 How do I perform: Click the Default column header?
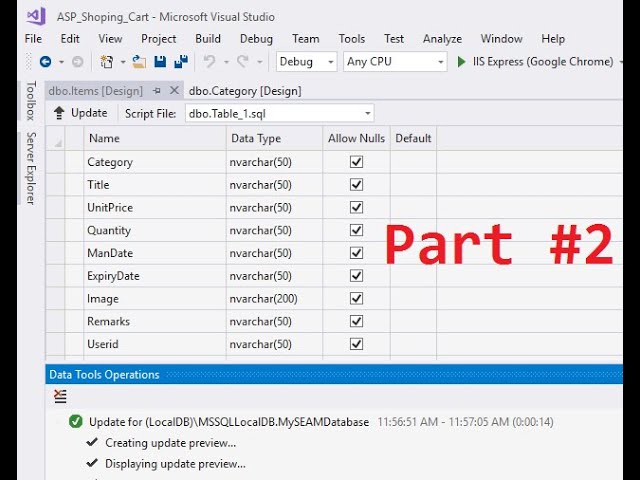413,138
